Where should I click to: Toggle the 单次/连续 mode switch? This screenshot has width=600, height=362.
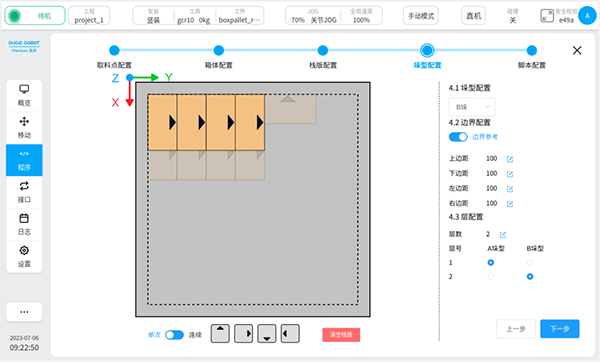click(x=174, y=335)
